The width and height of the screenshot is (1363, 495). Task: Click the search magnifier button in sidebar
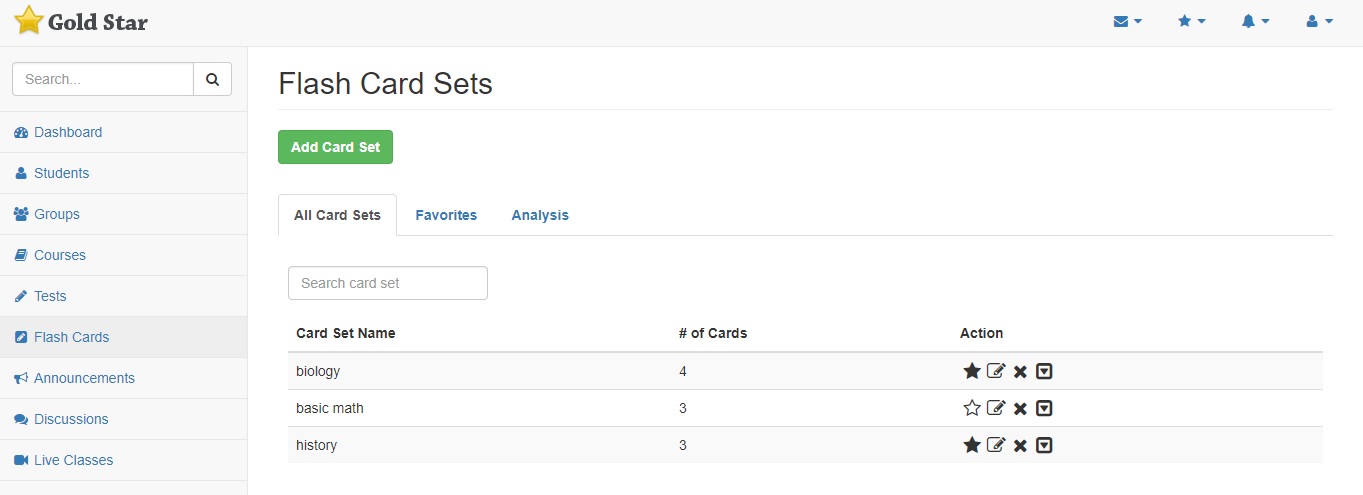pos(212,79)
